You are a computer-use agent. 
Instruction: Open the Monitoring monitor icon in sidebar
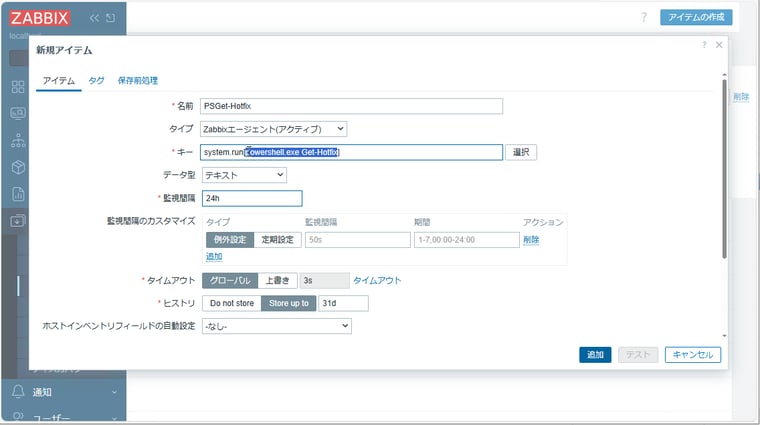[18, 113]
